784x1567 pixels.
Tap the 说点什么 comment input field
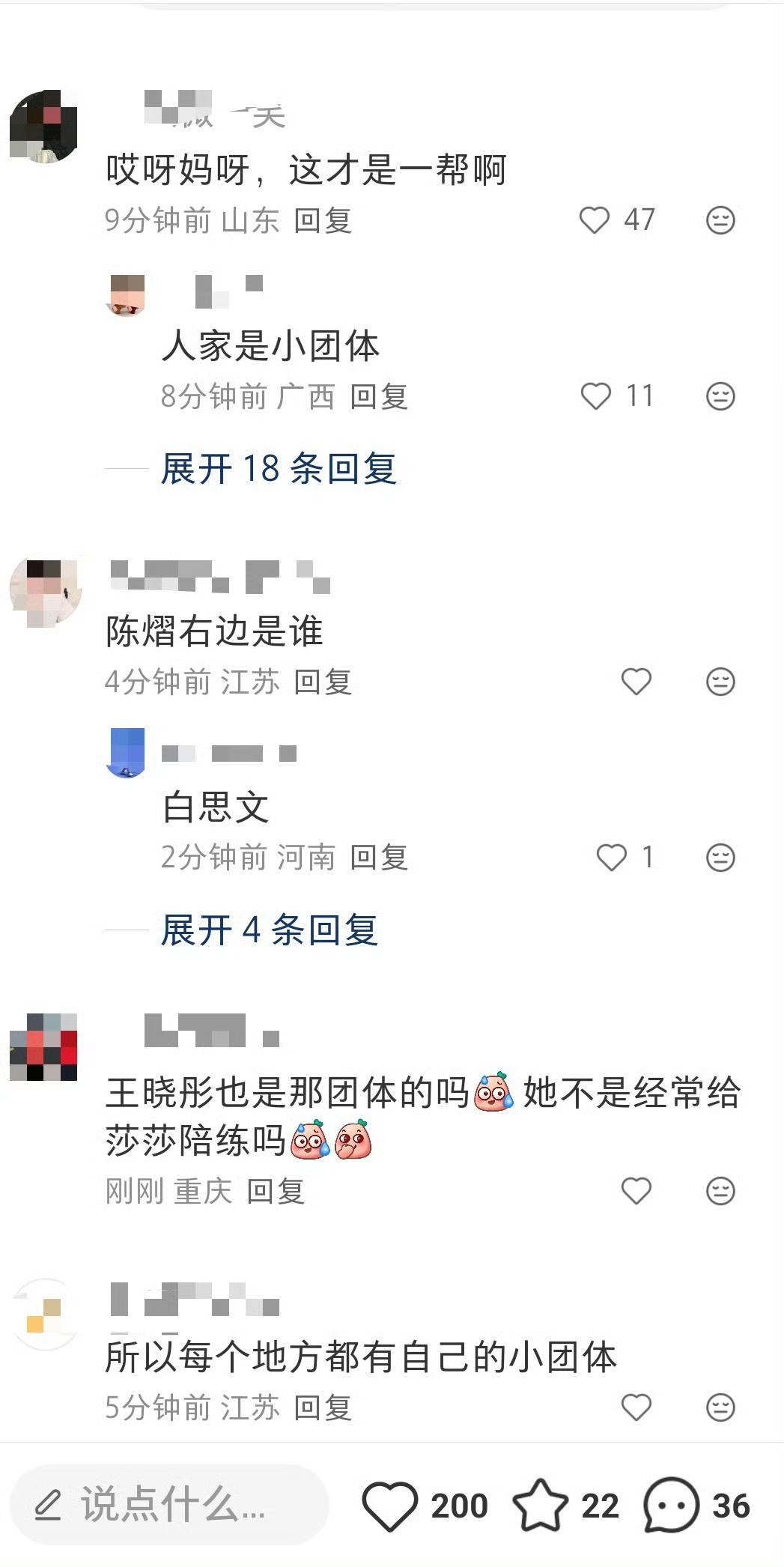pyautogui.click(x=170, y=1505)
